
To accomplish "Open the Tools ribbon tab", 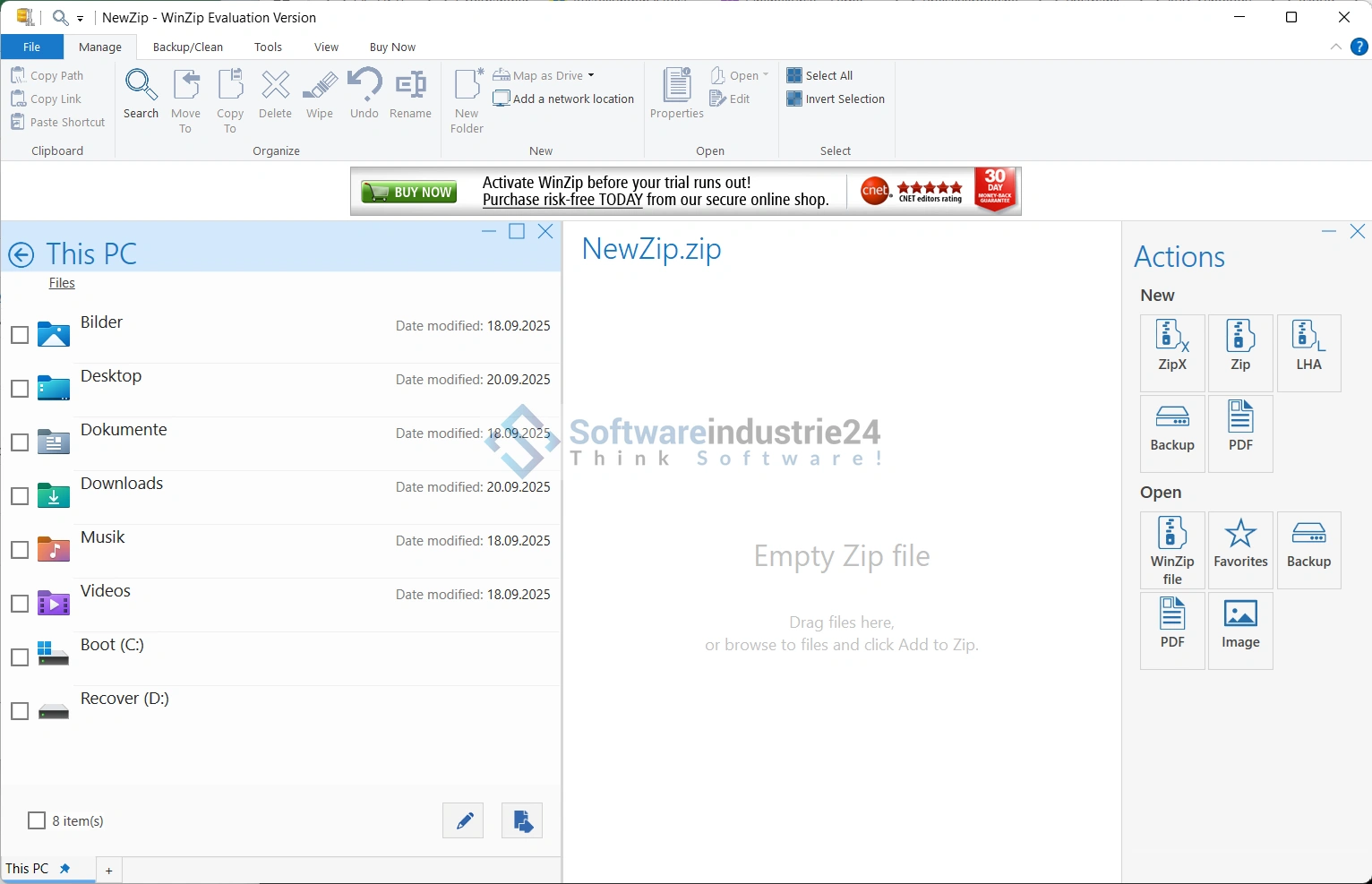I will pos(268,47).
